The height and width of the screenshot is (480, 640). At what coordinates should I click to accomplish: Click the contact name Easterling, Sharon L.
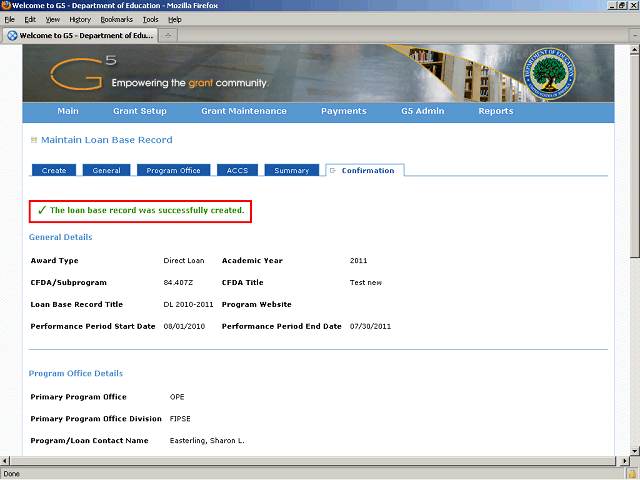pos(207,441)
